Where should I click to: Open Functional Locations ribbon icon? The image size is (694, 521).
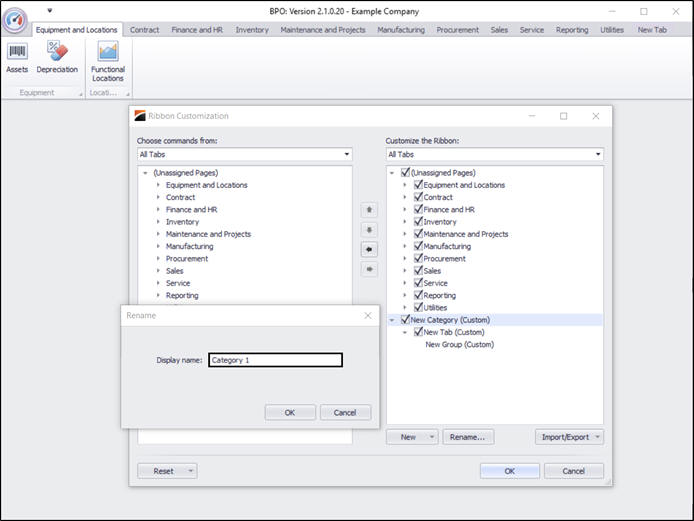point(108,62)
